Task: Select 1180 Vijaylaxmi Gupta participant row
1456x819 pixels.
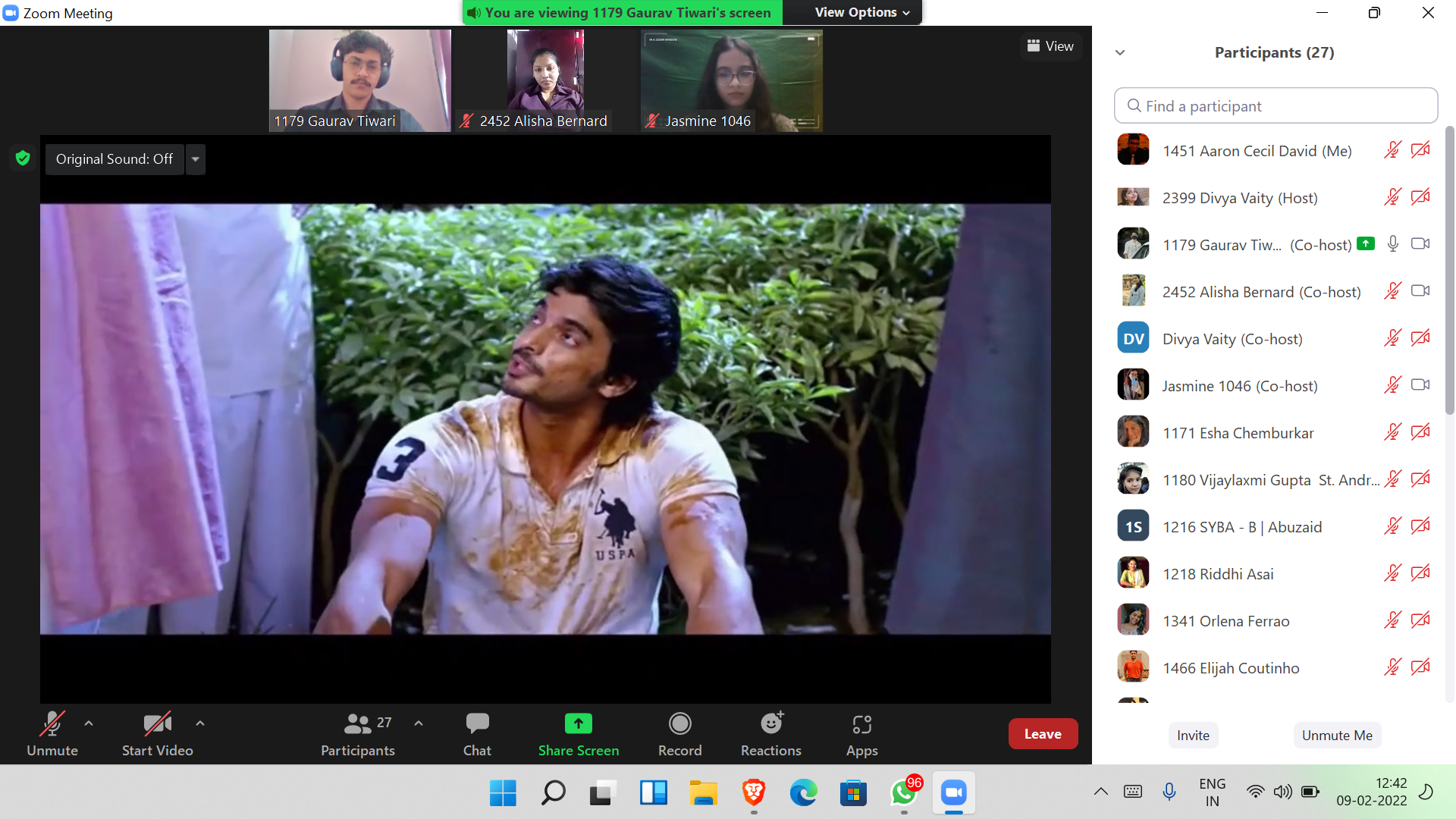Action: pyautogui.click(x=1275, y=479)
